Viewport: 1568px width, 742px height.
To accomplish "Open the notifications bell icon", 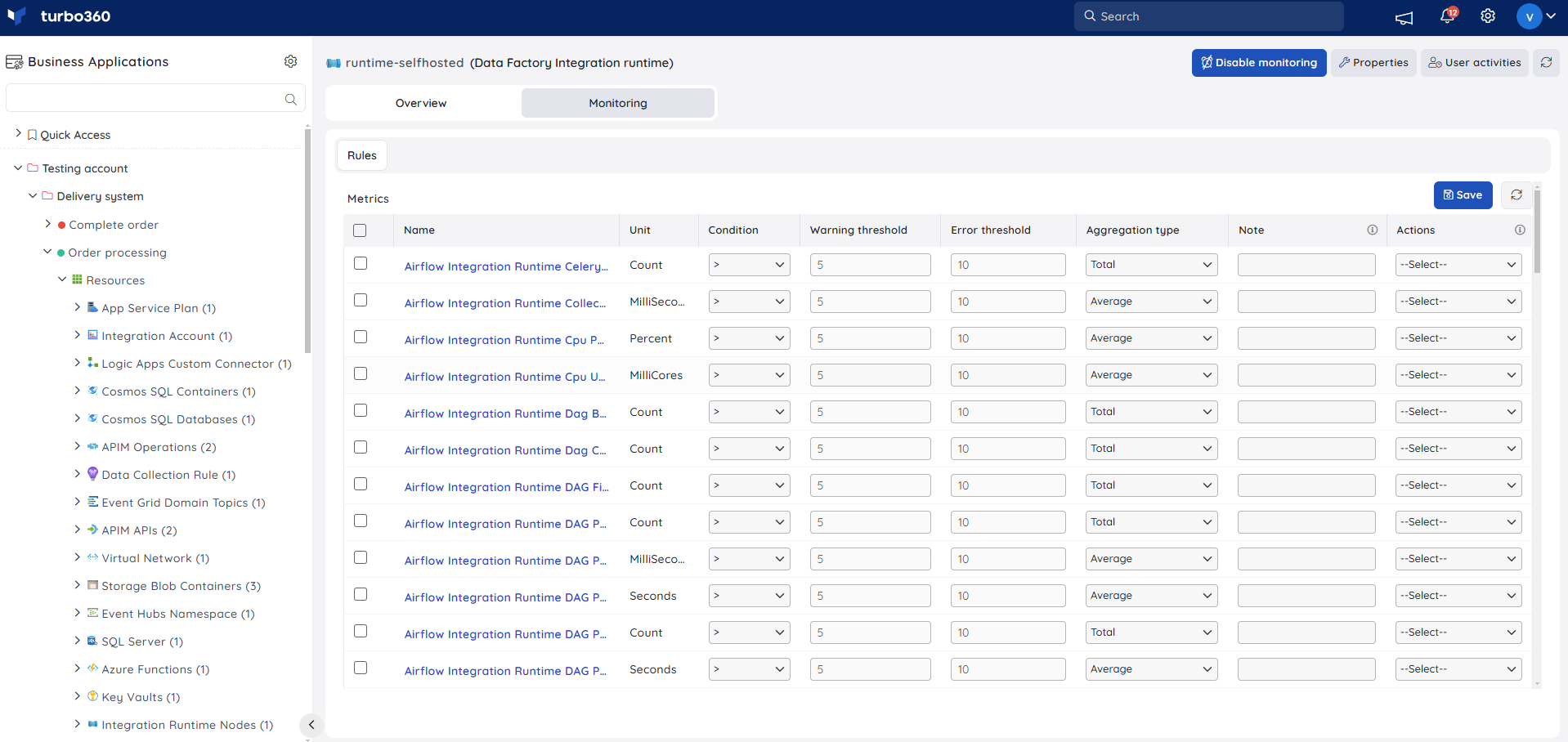I will point(1447,16).
